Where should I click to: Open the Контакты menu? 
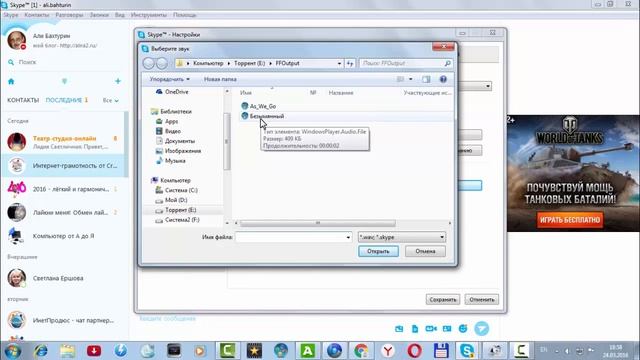(36, 15)
